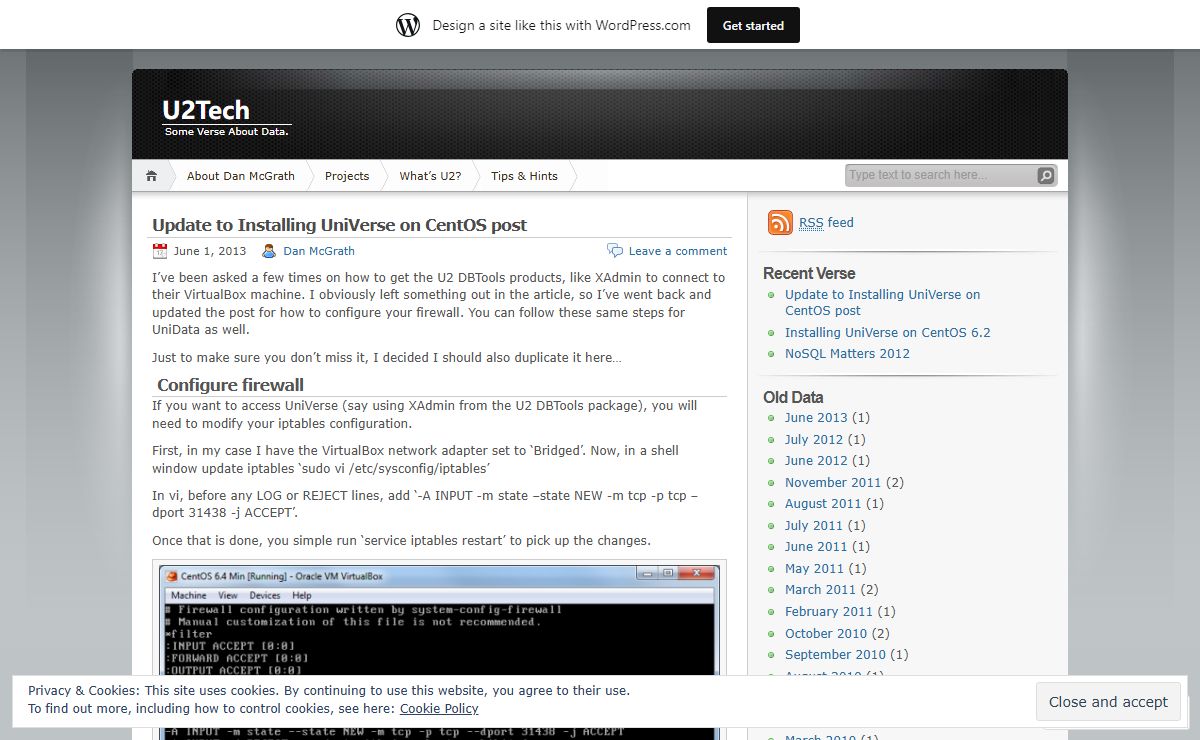Open June 2011 archive link

click(x=816, y=547)
